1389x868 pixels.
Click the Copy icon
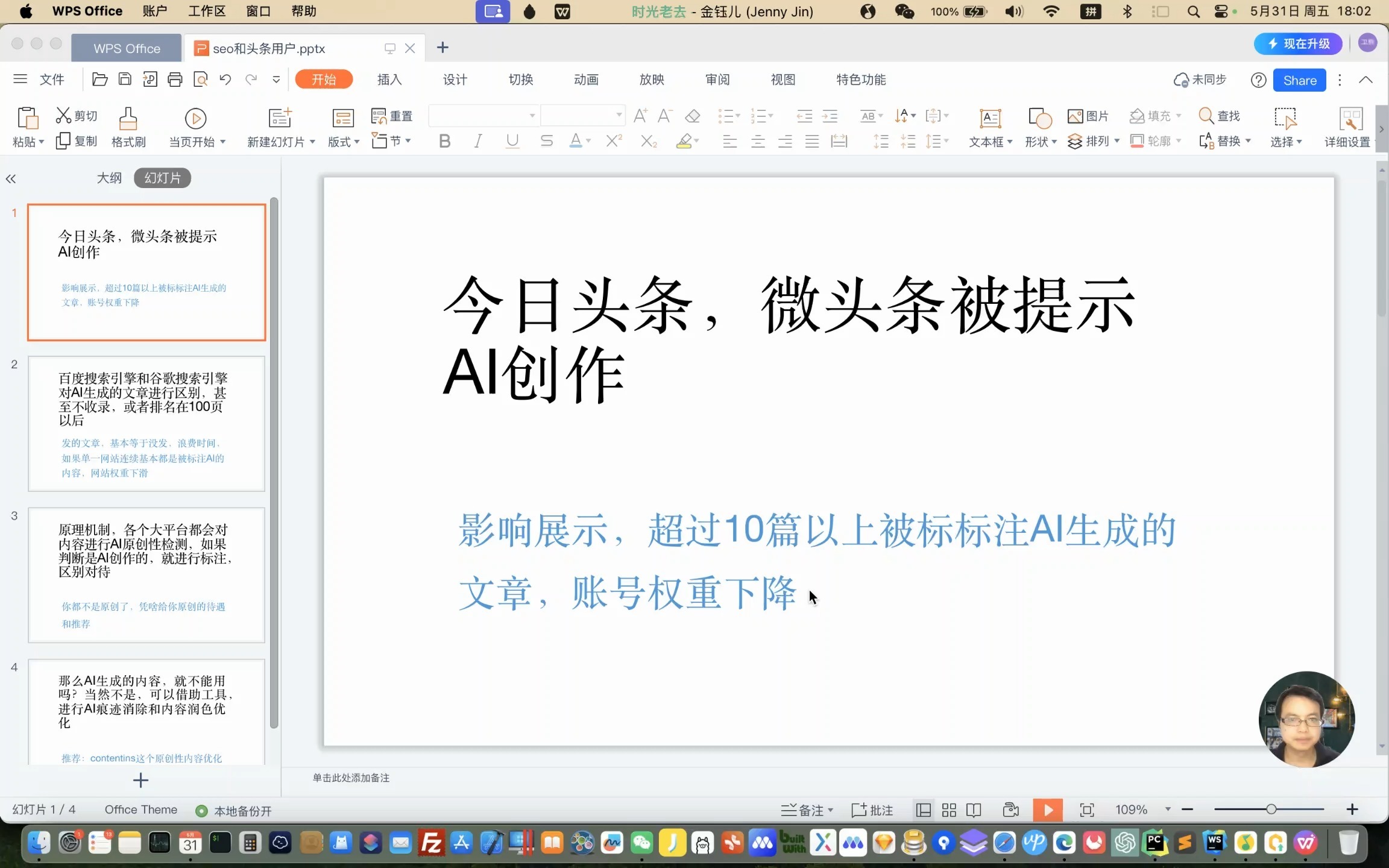63,141
